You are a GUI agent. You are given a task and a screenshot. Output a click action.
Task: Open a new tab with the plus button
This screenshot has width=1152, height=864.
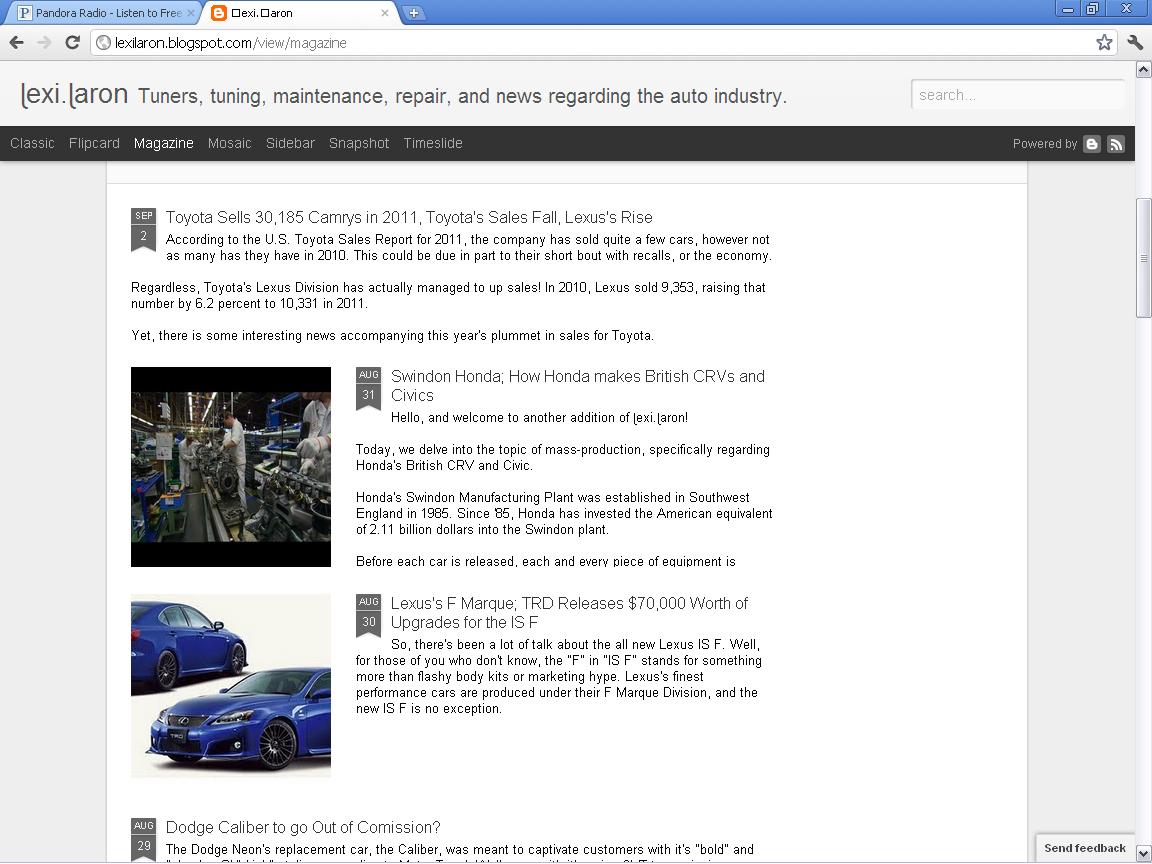coord(414,12)
